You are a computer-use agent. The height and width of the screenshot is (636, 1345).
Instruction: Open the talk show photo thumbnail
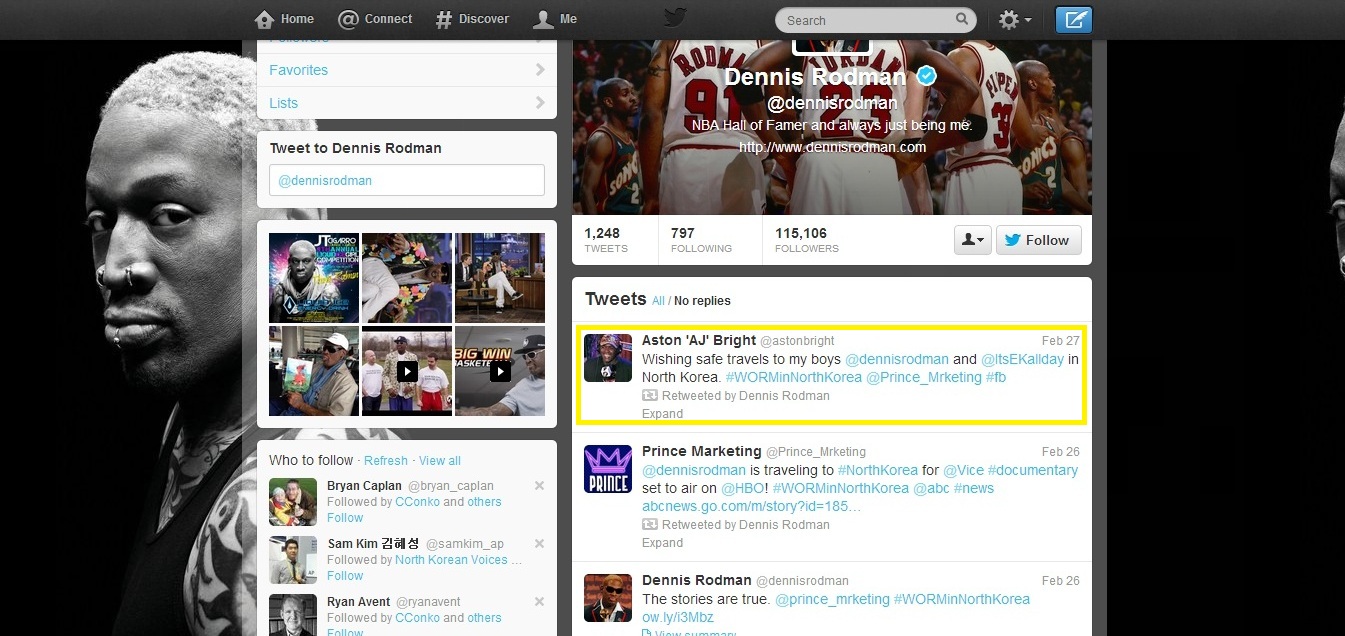(x=500, y=278)
